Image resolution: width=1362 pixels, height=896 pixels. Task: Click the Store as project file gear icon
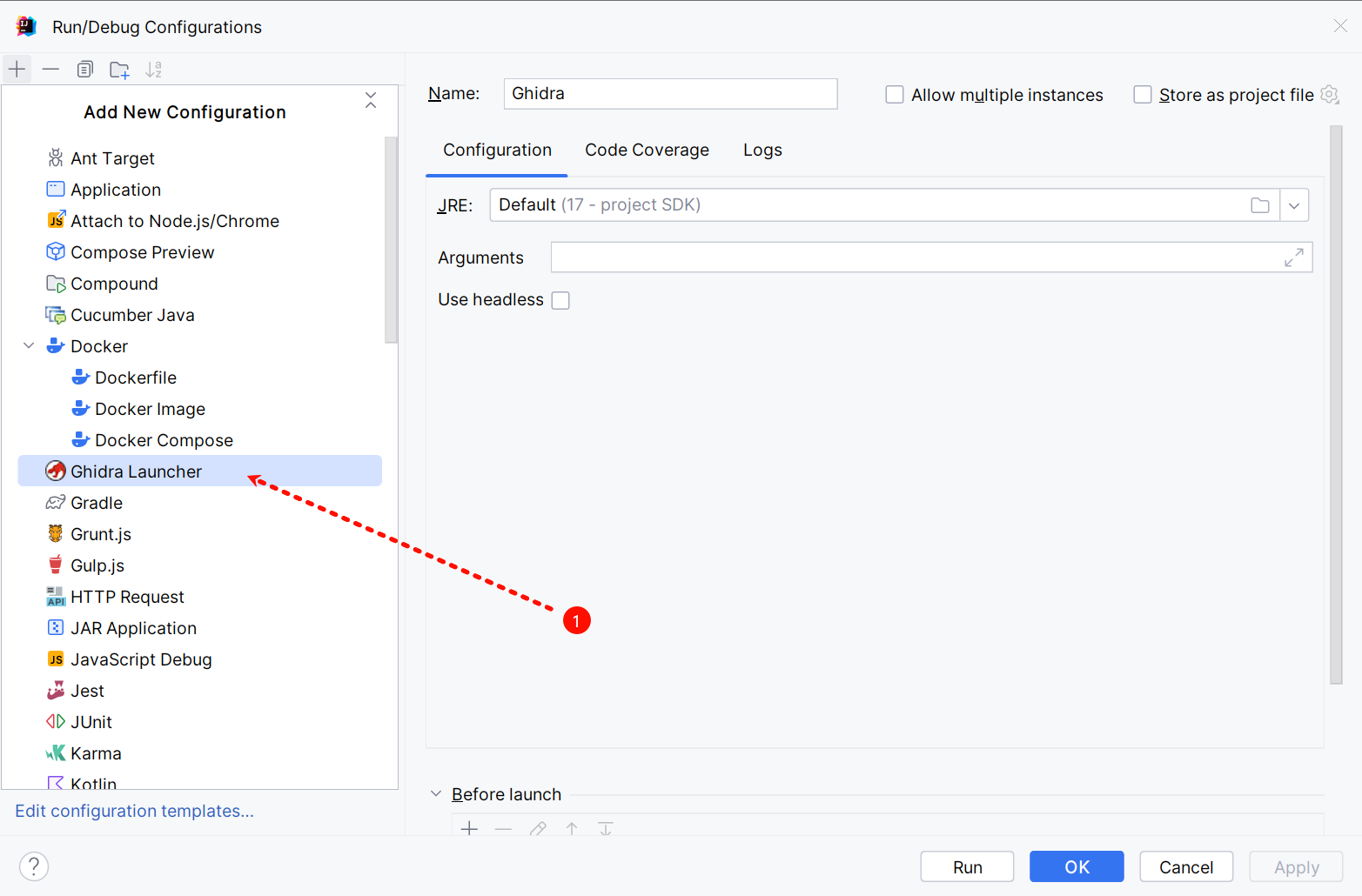coord(1330,94)
